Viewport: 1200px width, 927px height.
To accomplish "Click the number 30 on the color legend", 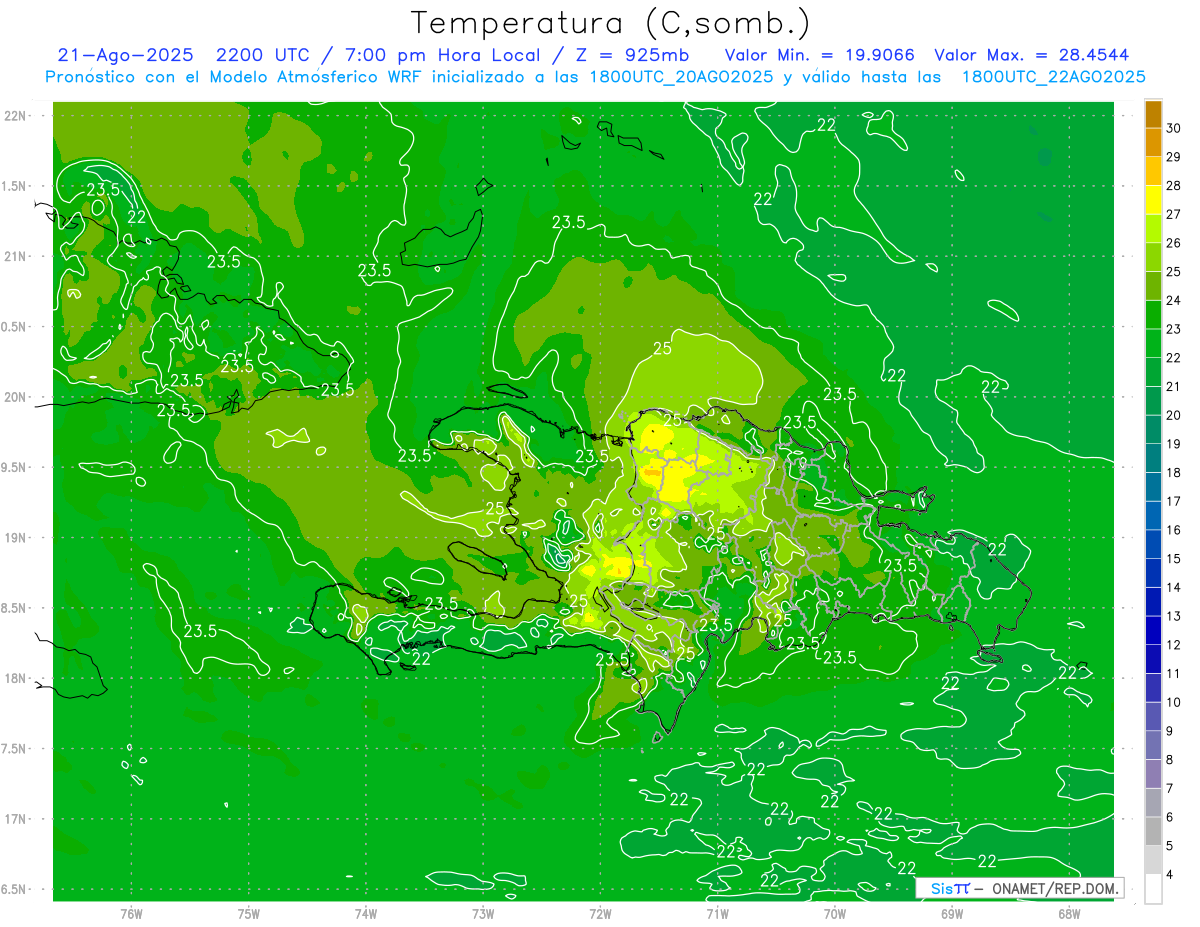I will coord(1174,128).
